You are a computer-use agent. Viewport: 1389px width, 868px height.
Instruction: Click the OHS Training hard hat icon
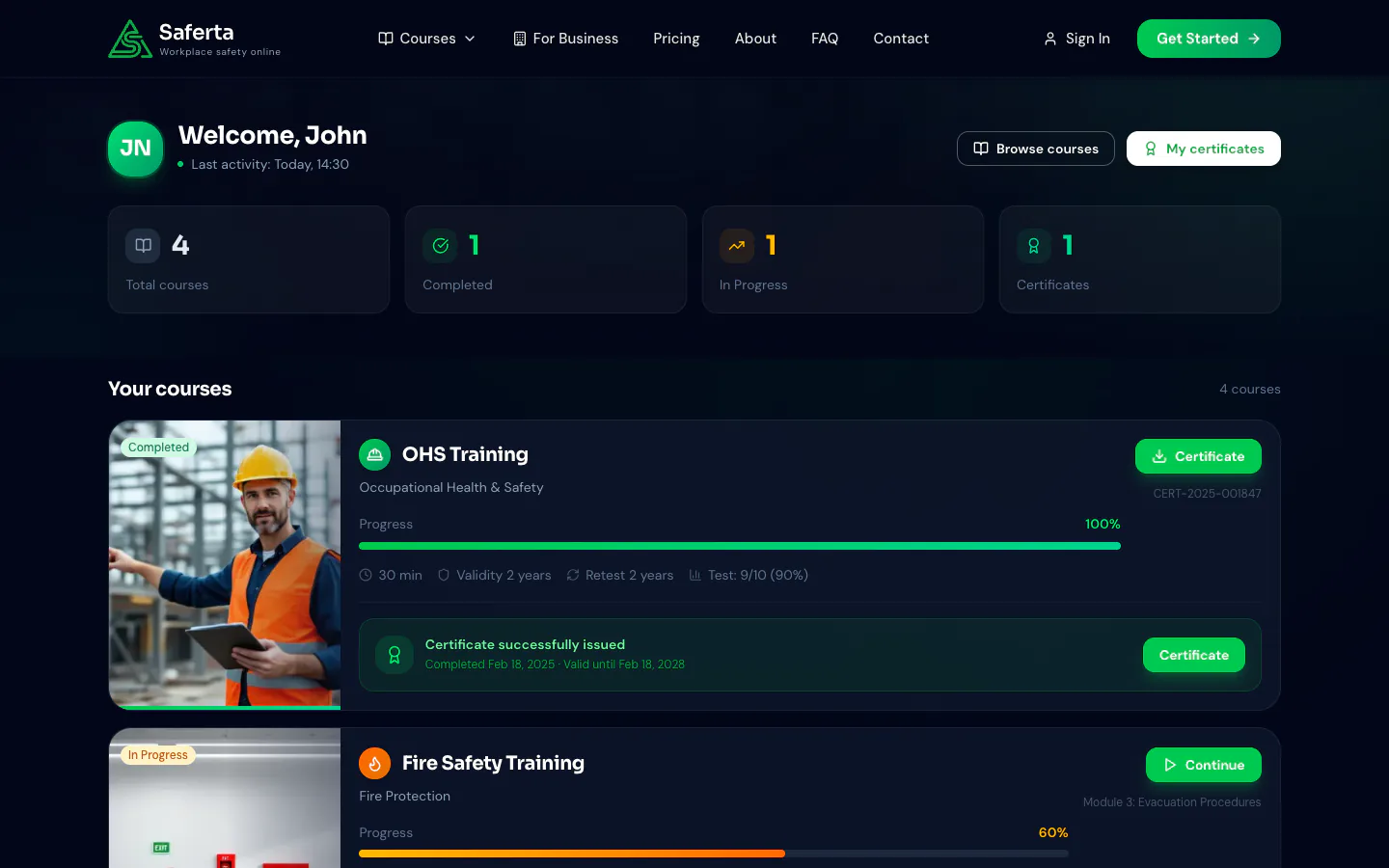pos(374,454)
